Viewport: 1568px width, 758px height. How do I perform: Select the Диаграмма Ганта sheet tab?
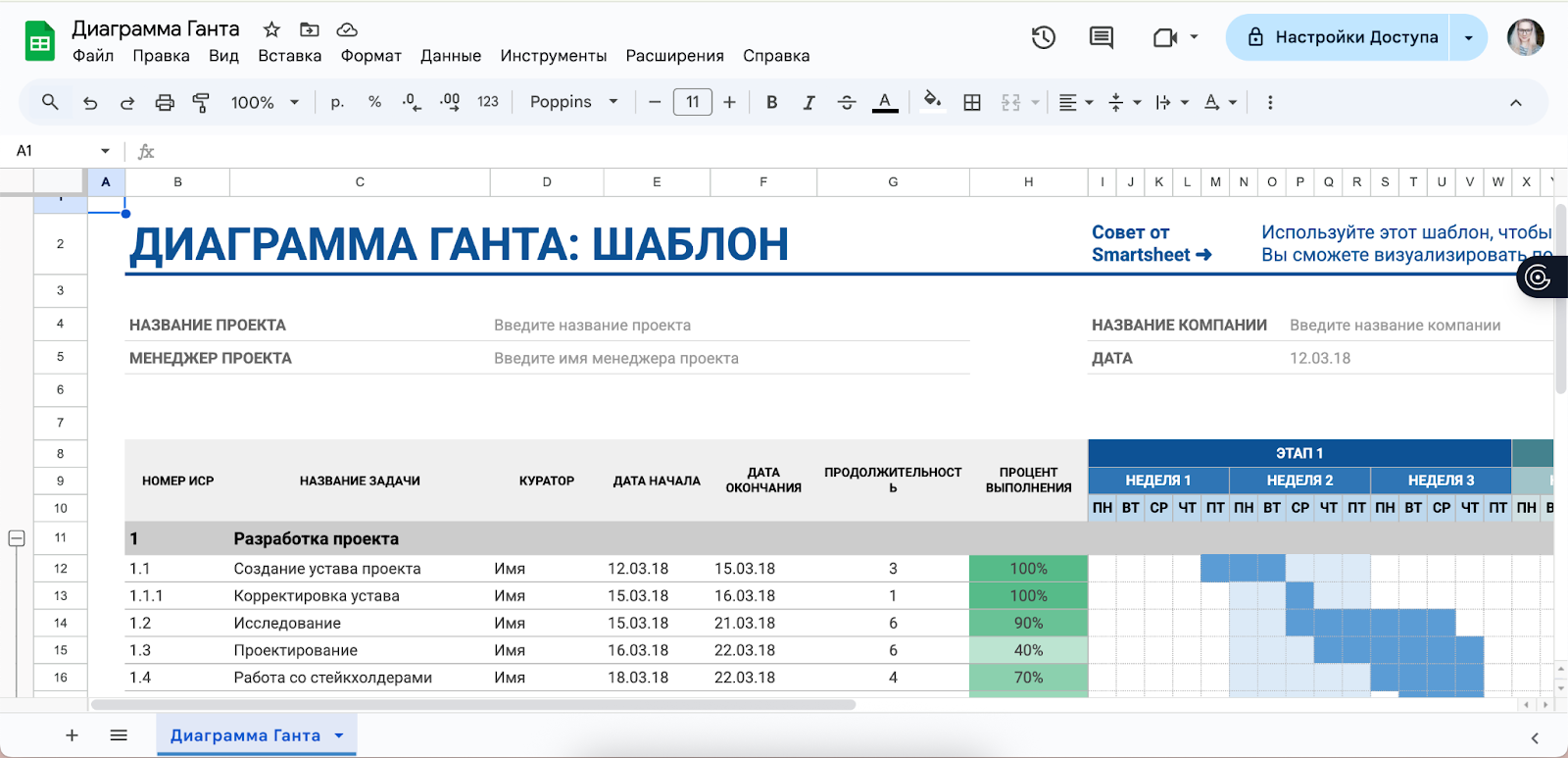[245, 735]
